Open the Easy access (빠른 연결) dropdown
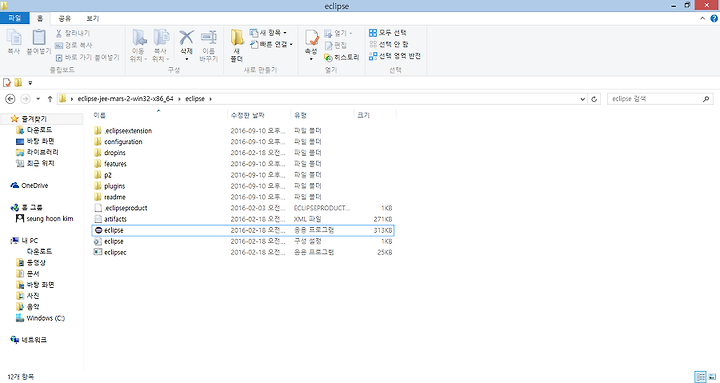The width and height of the screenshot is (720, 383). (271, 45)
